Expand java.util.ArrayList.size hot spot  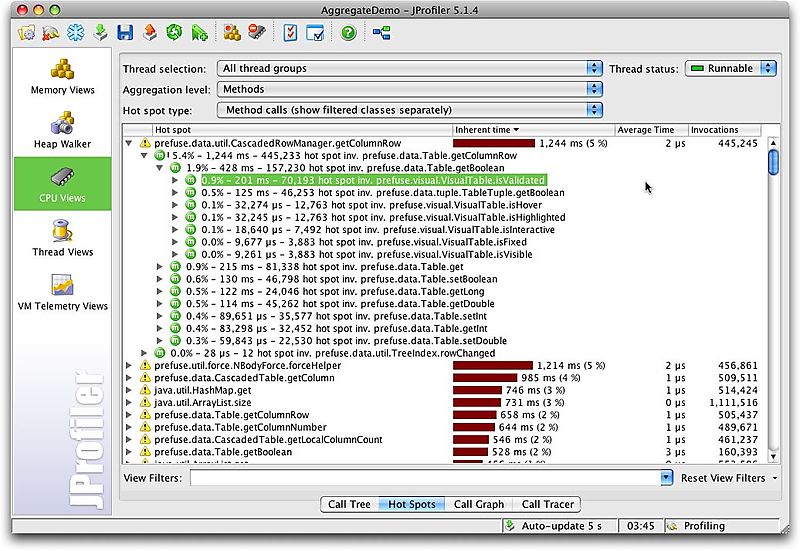pyautogui.click(x=129, y=403)
